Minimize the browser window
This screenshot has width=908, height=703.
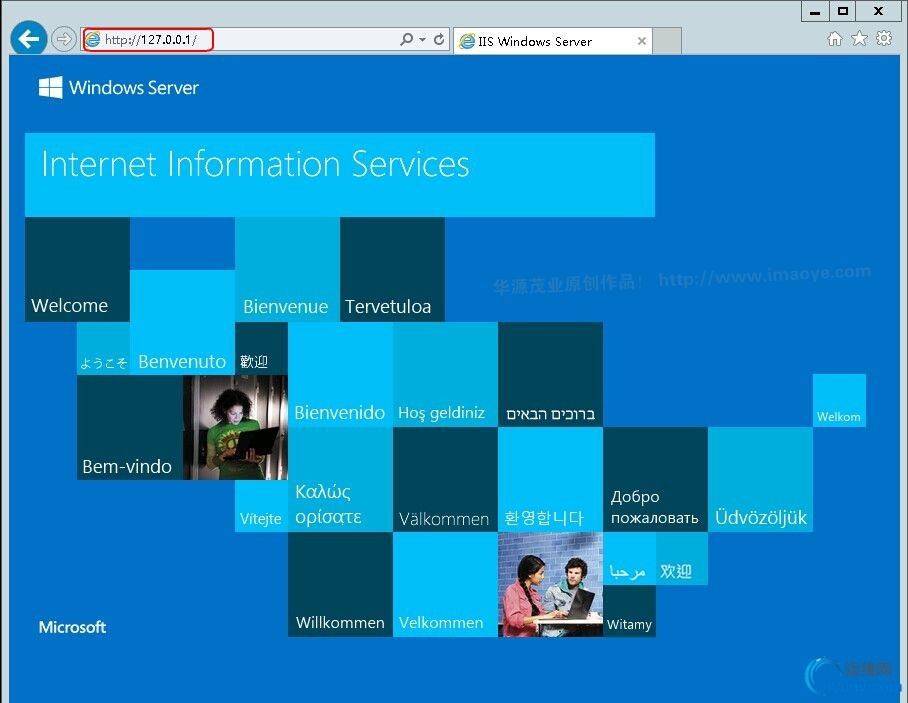click(x=815, y=11)
